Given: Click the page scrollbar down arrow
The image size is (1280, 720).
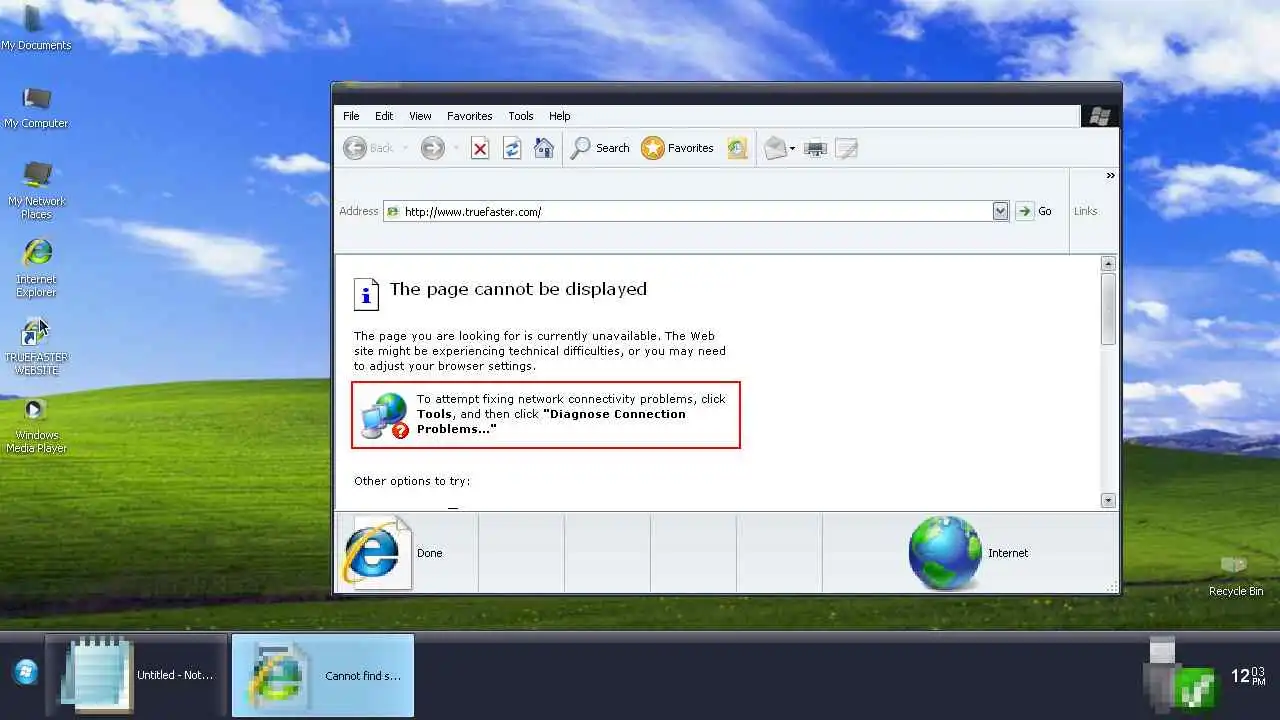Looking at the screenshot, I should (1108, 500).
